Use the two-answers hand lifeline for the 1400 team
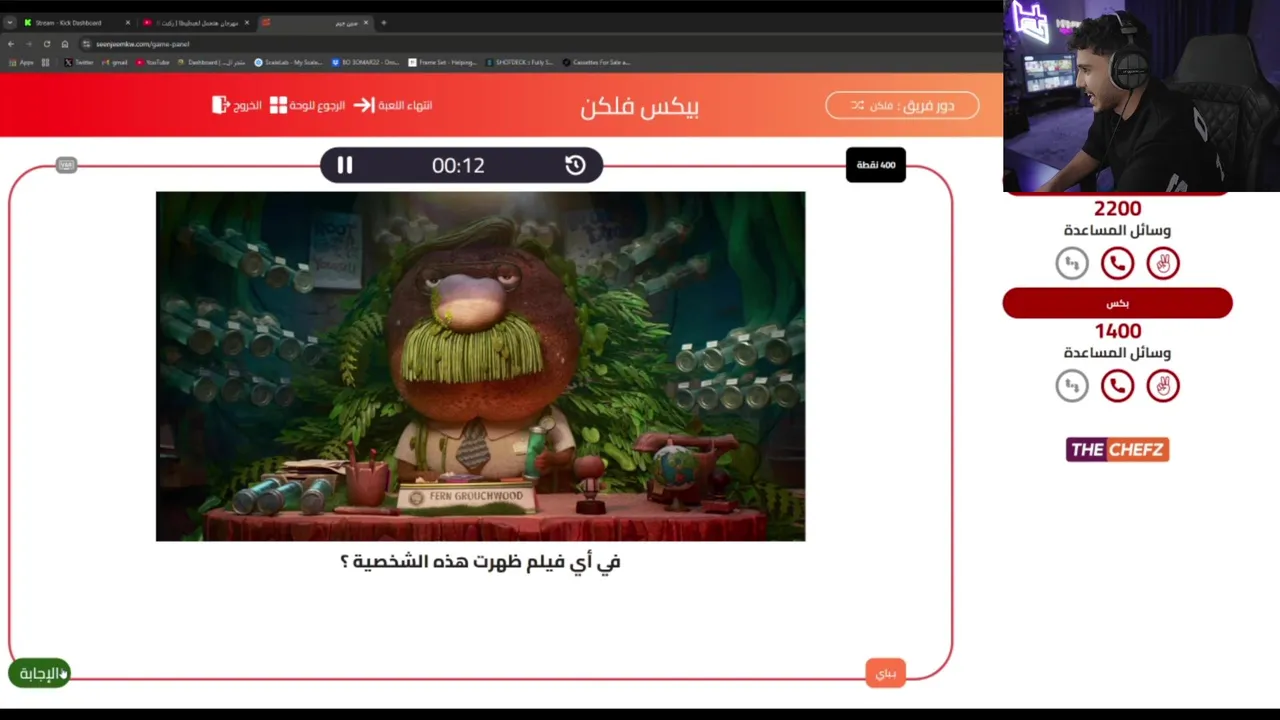The image size is (1280, 720). click(1163, 386)
